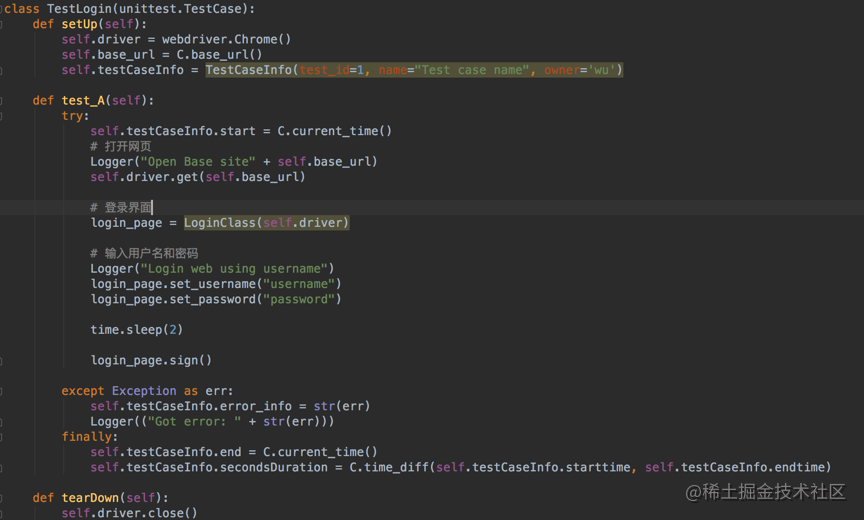Click the self.driver.get(self.base_url) line
The width and height of the screenshot is (864, 520).
coord(197,177)
